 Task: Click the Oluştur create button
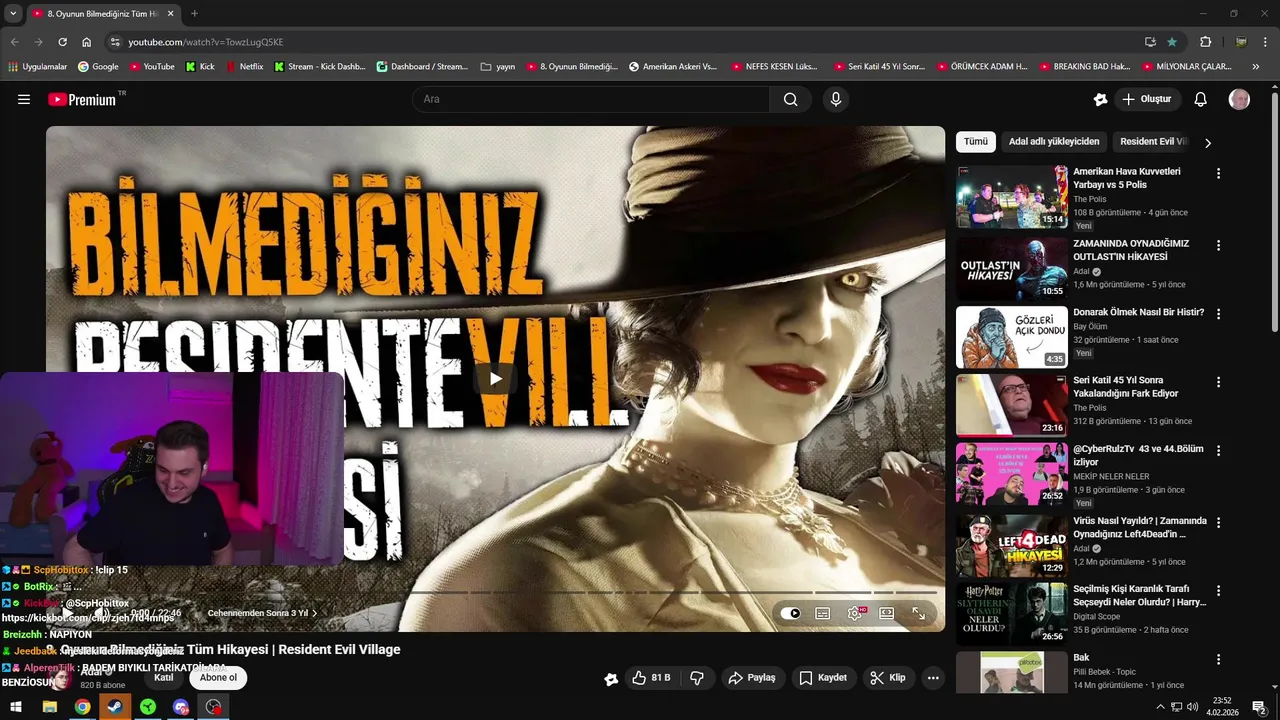click(1146, 99)
